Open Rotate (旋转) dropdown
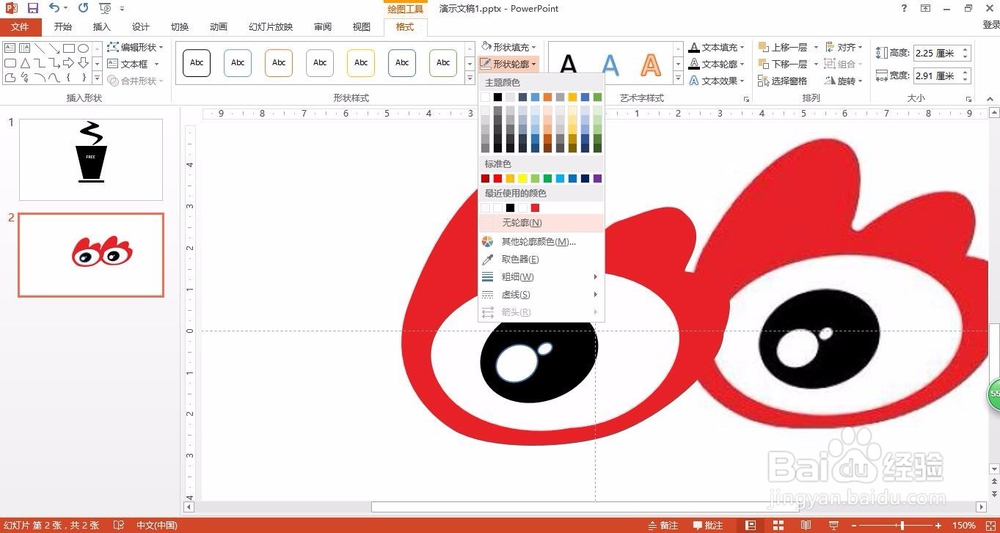Image resolution: width=1000 pixels, height=533 pixels. tap(844, 81)
